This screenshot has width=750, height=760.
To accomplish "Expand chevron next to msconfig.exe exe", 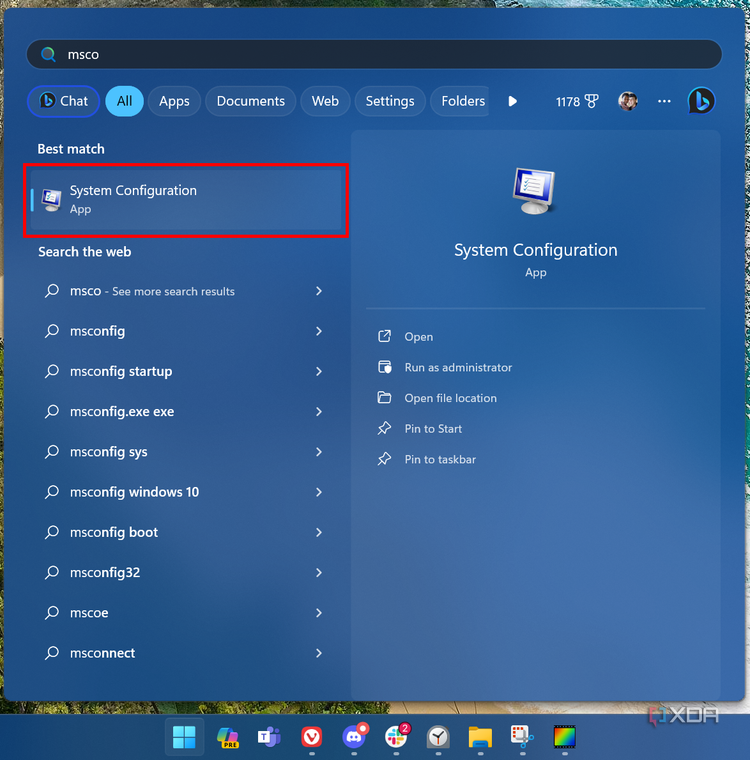I will 319,412.
